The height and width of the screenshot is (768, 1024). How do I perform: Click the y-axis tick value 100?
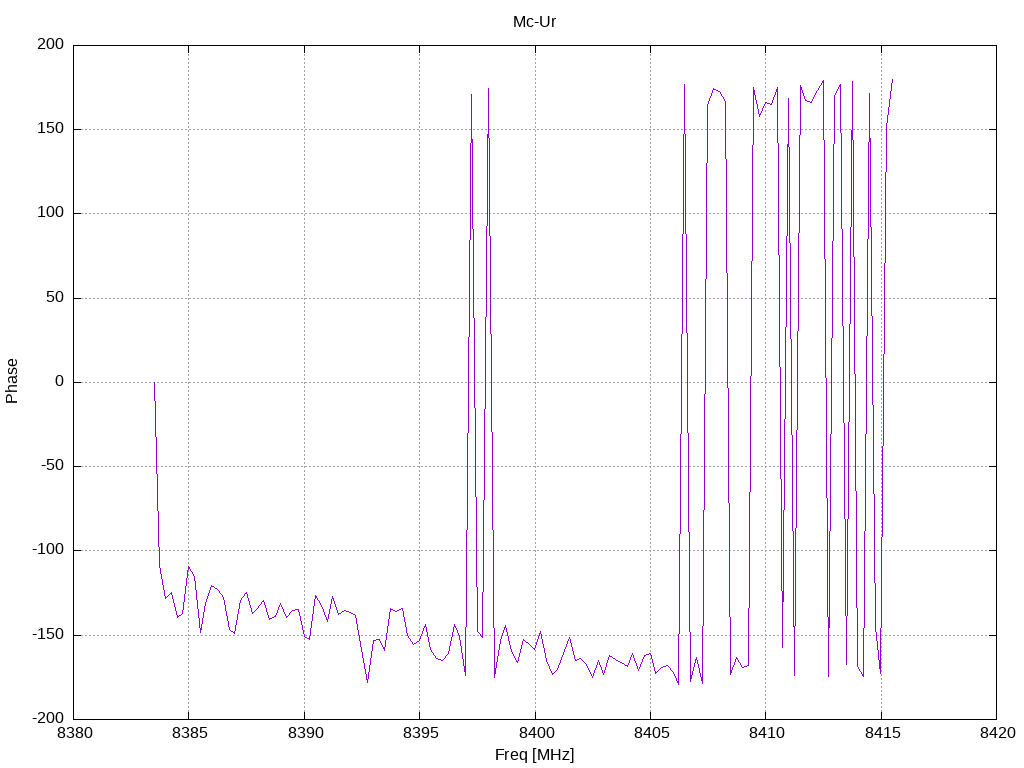(51, 213)
